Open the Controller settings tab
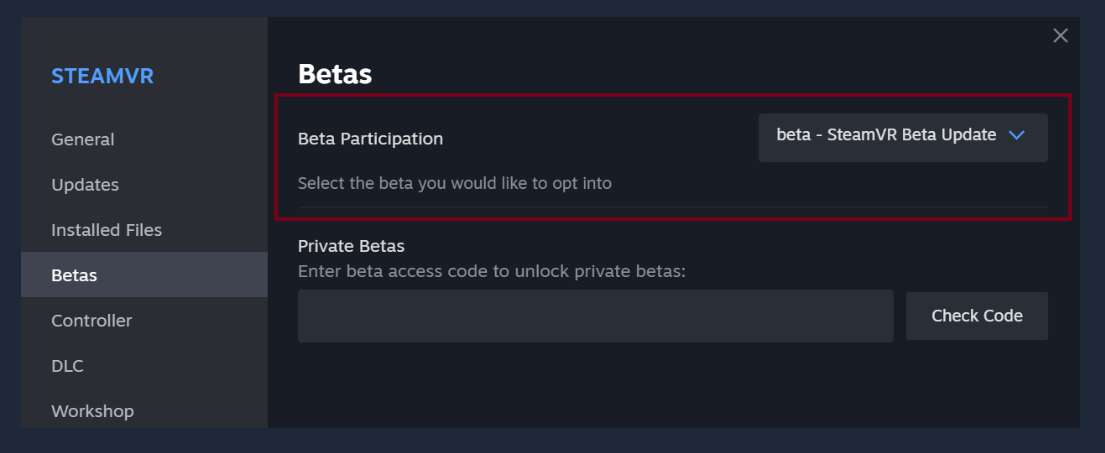This screenshot has width=1105, height=453. point(91,321)
